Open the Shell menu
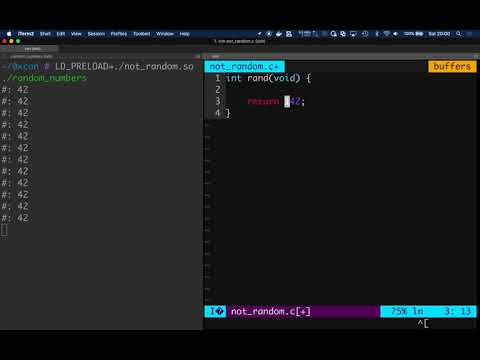Image resolution: width=480 pixels, height=360 pixels. click(45, 34)
